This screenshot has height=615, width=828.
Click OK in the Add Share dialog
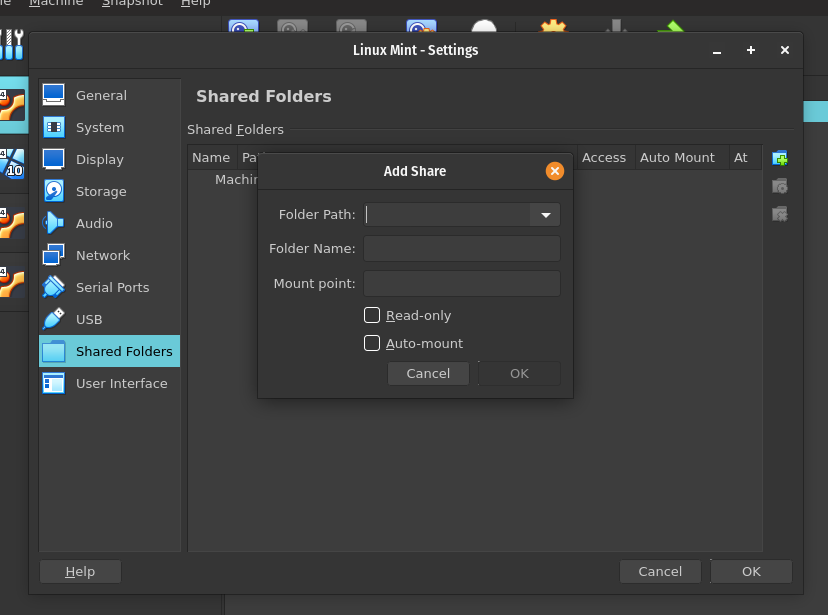520,373
